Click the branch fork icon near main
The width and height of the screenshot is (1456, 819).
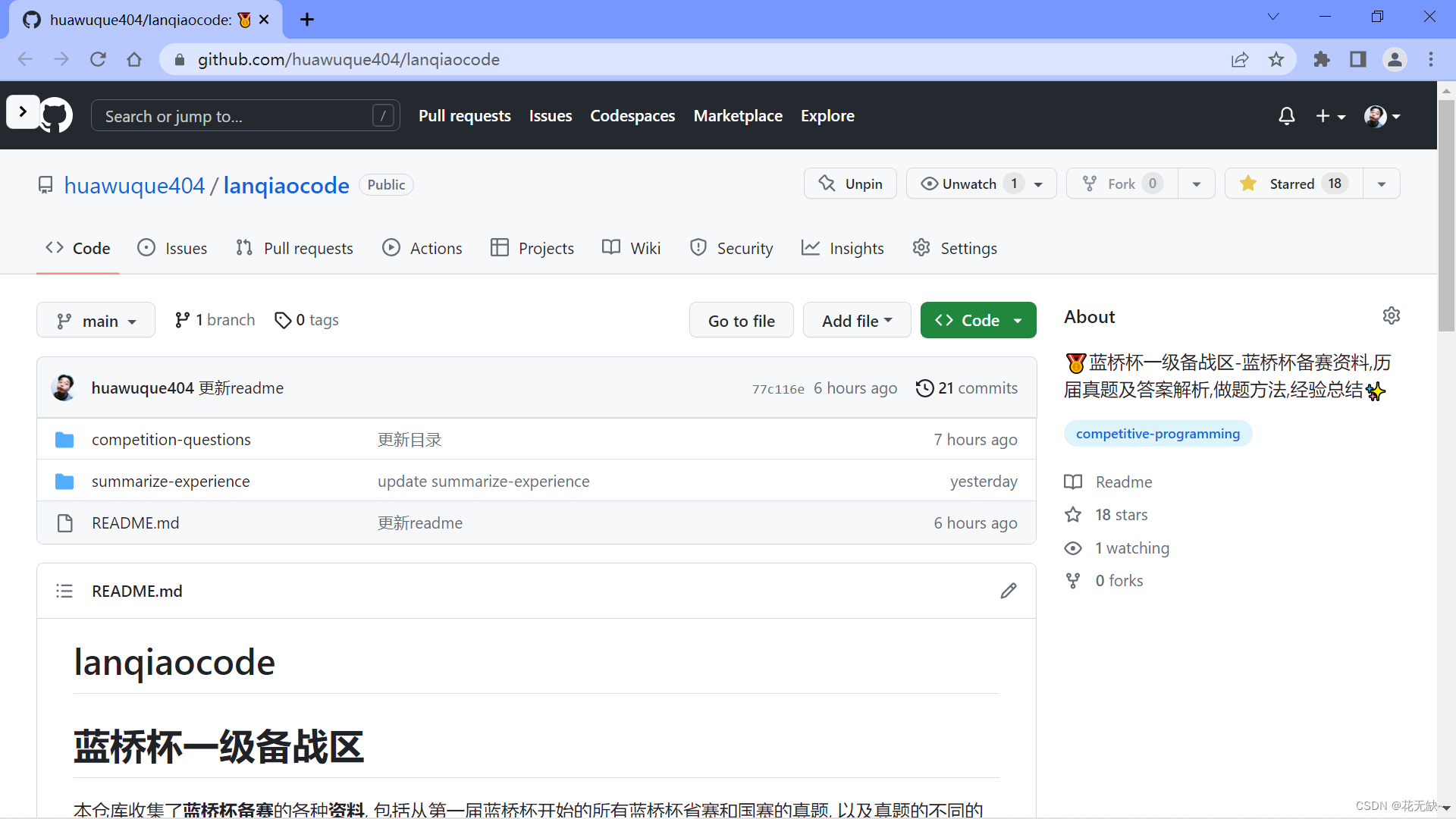(x=62, y=319)
